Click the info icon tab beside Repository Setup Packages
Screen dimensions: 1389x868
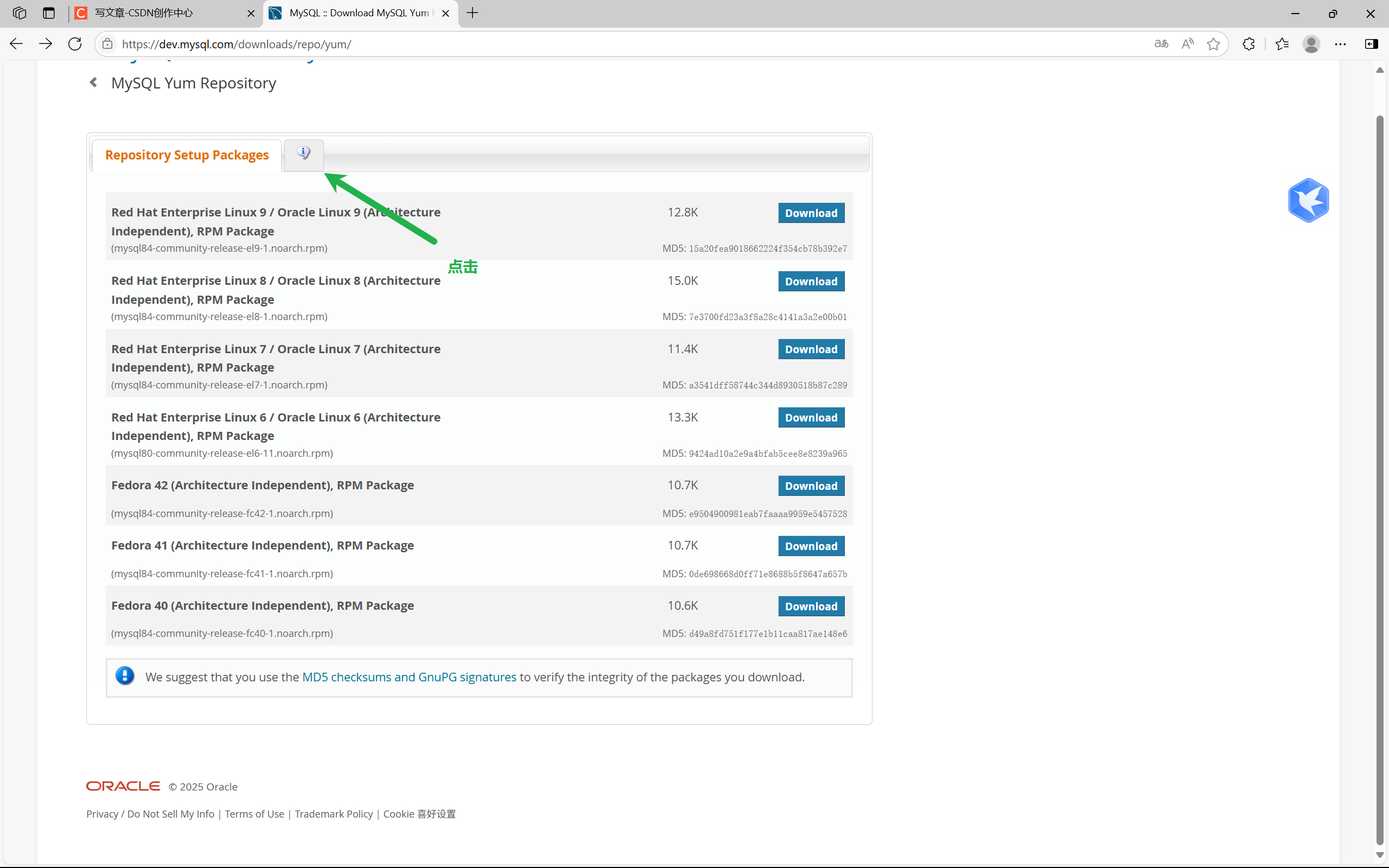(304, 154)
